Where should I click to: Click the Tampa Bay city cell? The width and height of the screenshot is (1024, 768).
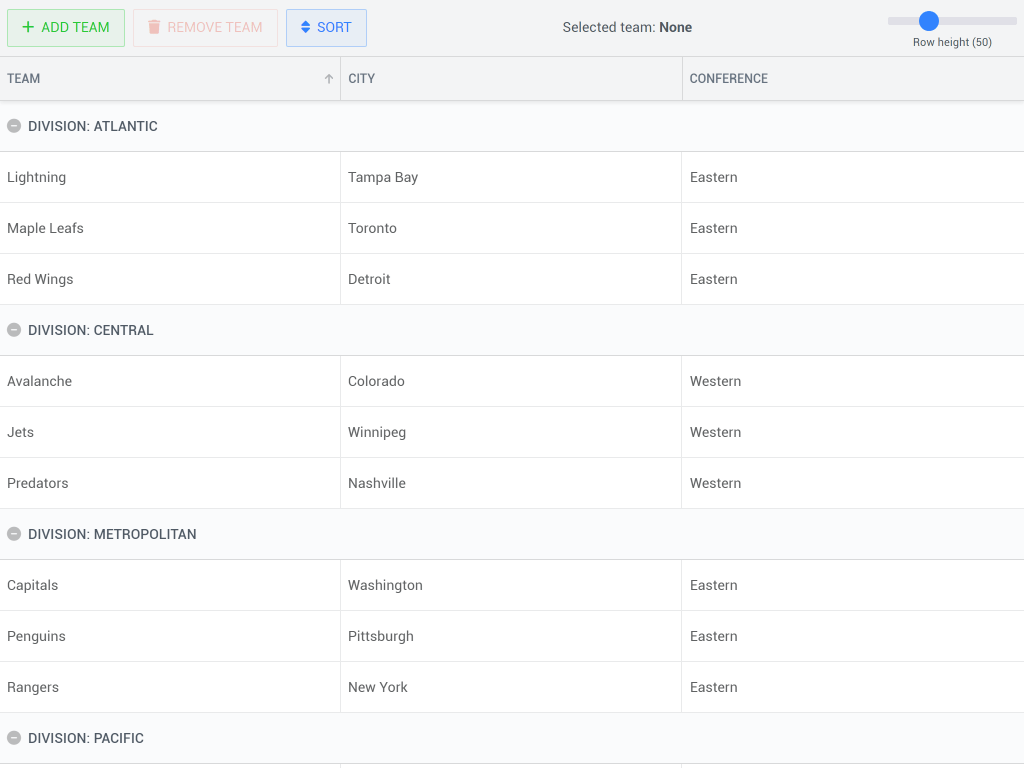[511, 177]
